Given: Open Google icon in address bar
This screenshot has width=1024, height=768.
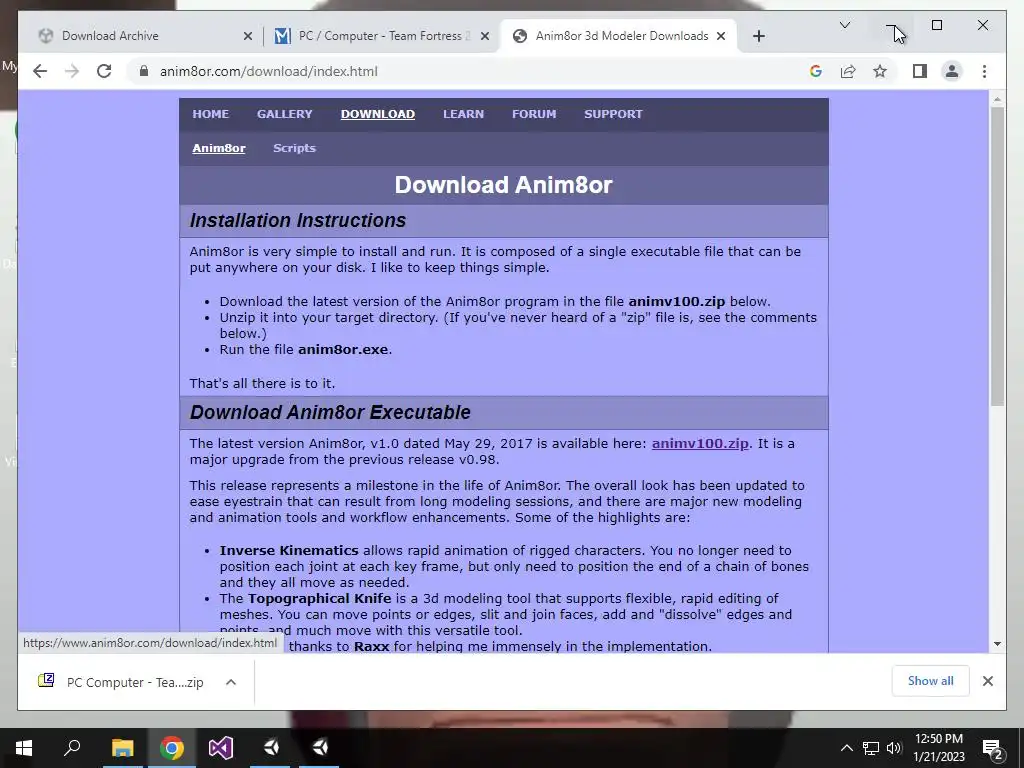Looking at the screenshot, I should click(x=816, y=71).
